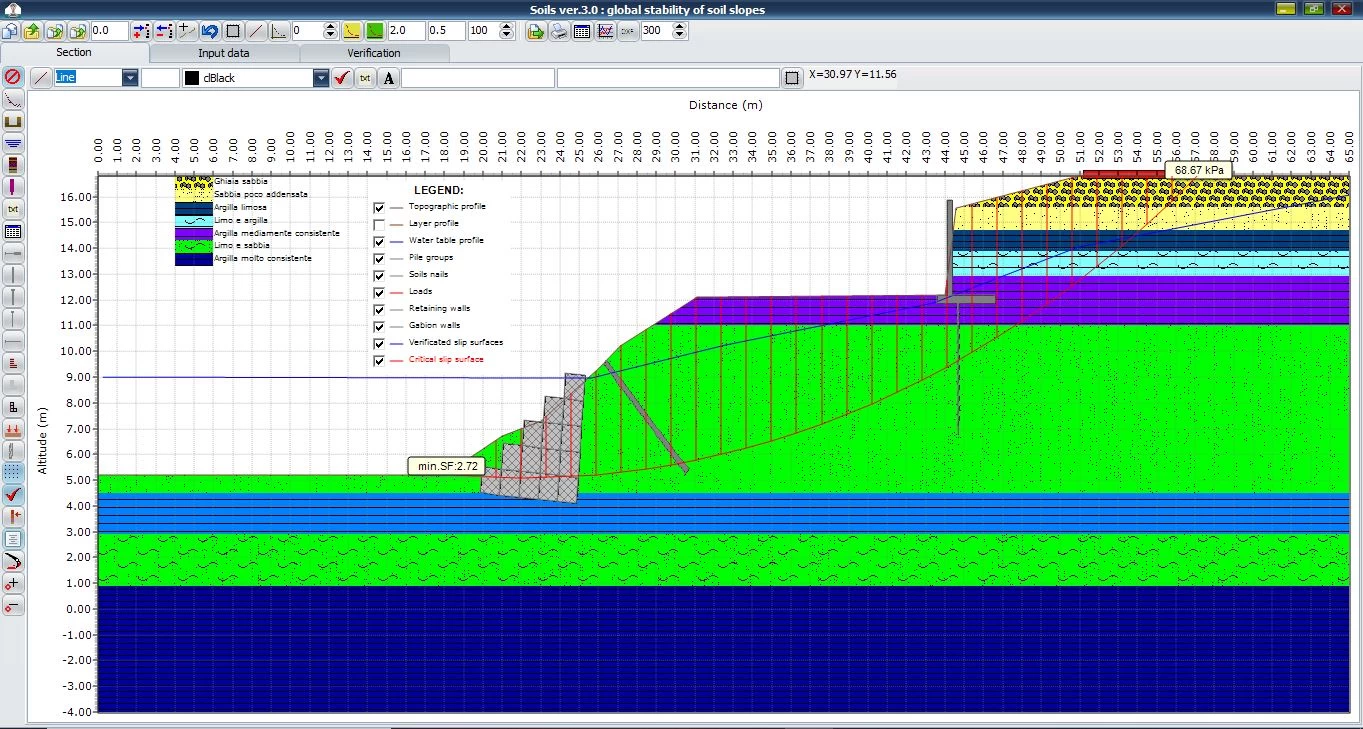Click the blue Undo arrow icon
The height and width of the screenshot is (729, 1363).
click(x=210, y=31)
